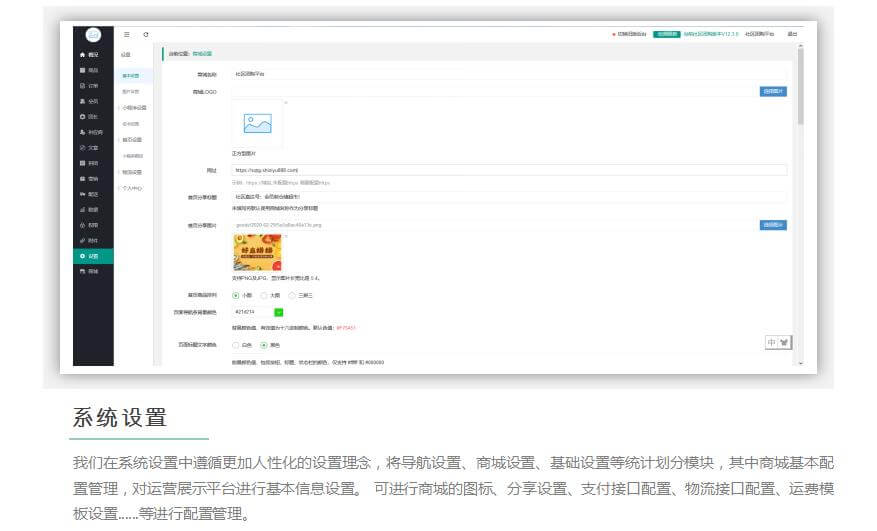Choose 白色 for title text color
This screenshot has height=531, width=877.
[236, 345]
